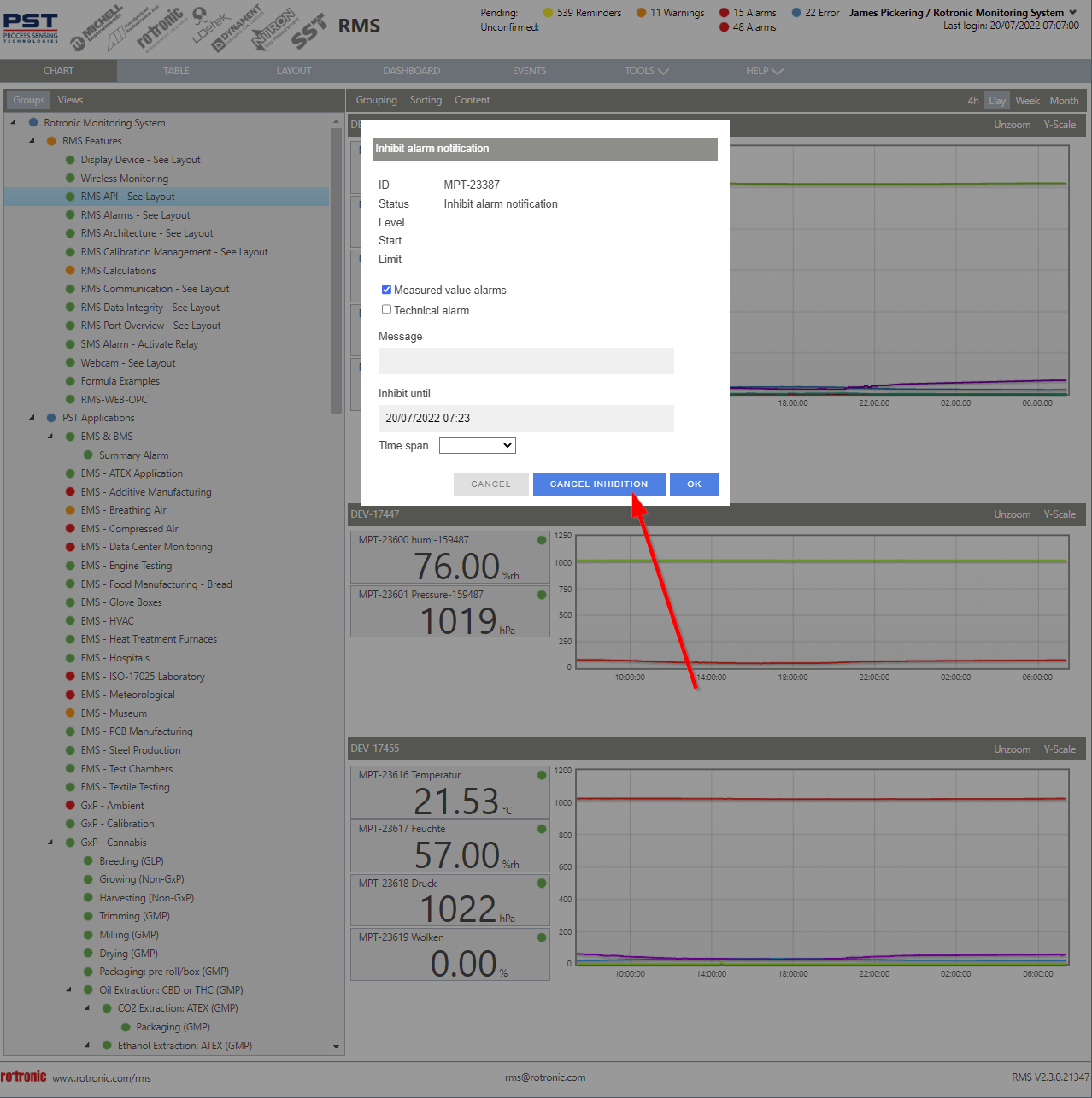
Task: Open the Time span dropdown
Action: coord(477,445)
